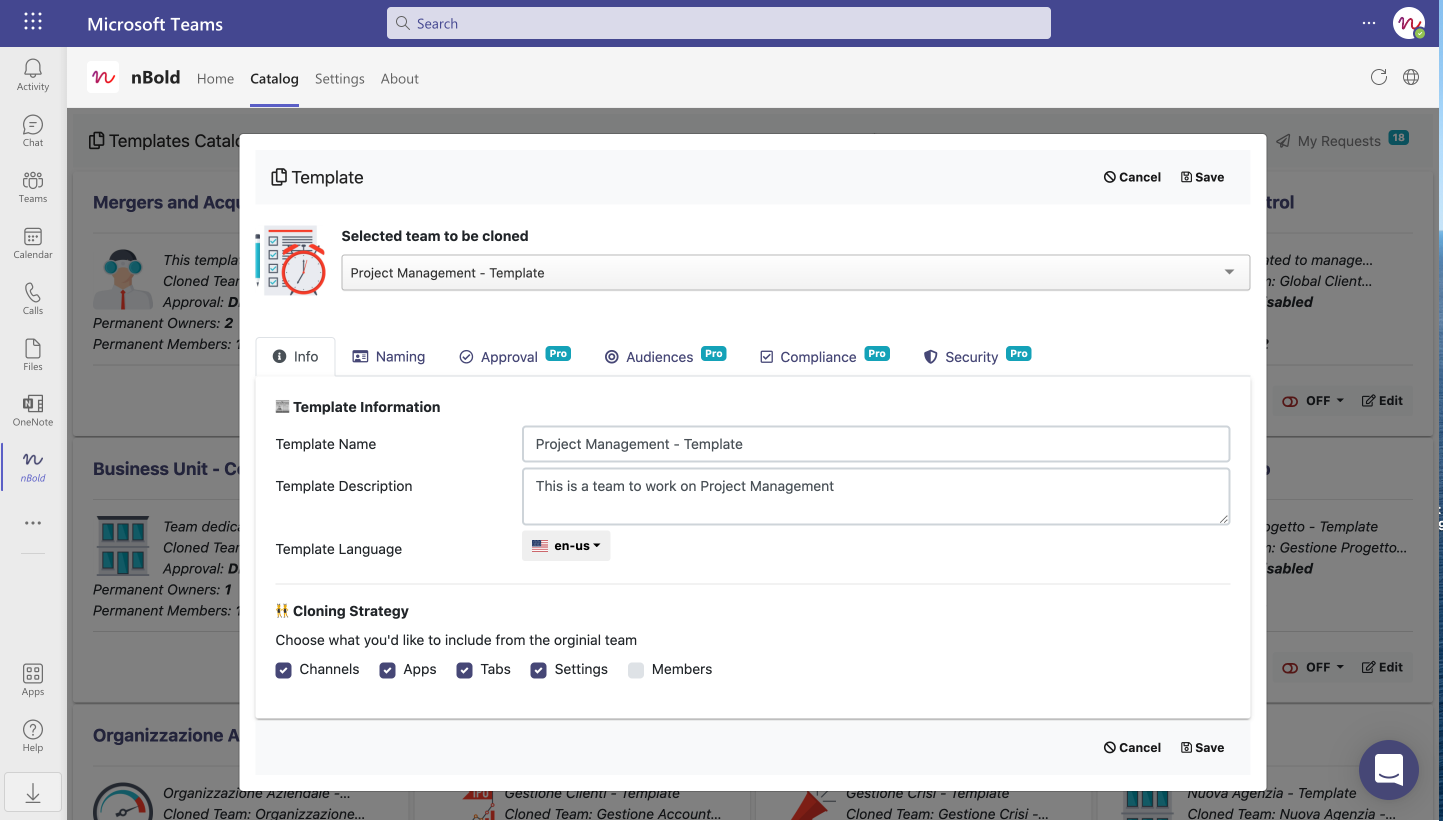This screenshot has height=821, width=1443.
Task: Go to Calendar in the sidebar
Action: tap(33, 243)
